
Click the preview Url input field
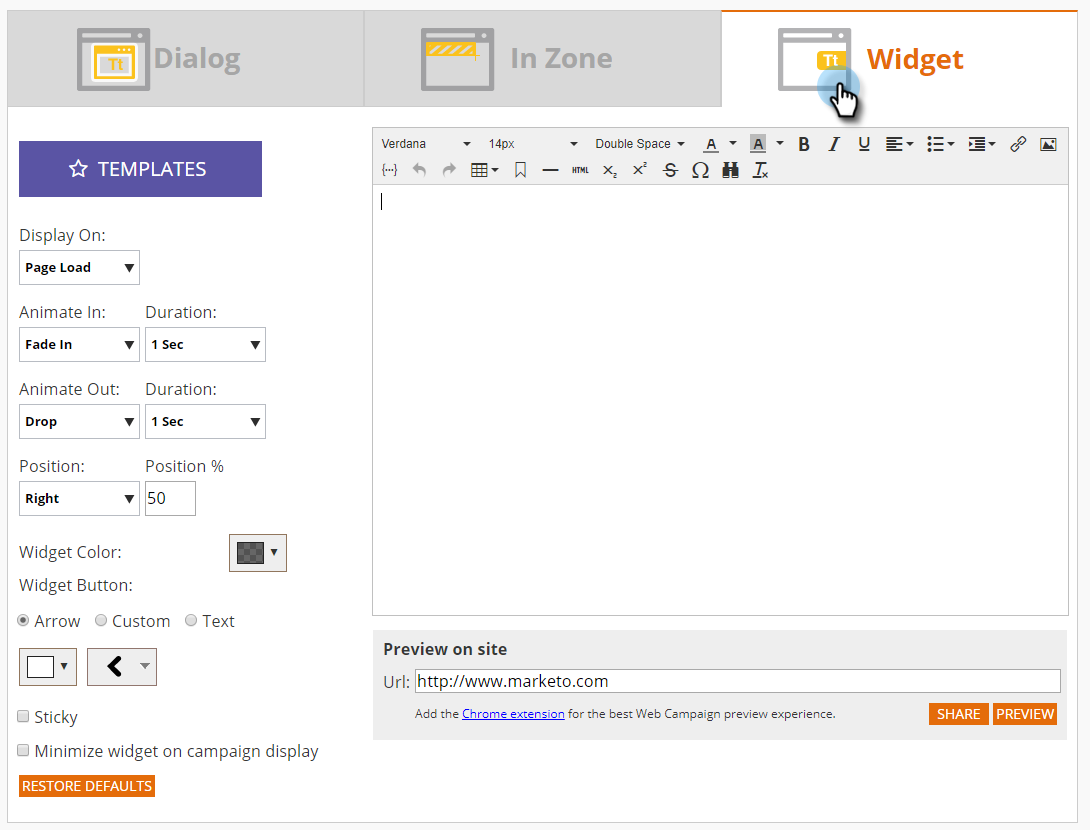[x=738, y=681]
